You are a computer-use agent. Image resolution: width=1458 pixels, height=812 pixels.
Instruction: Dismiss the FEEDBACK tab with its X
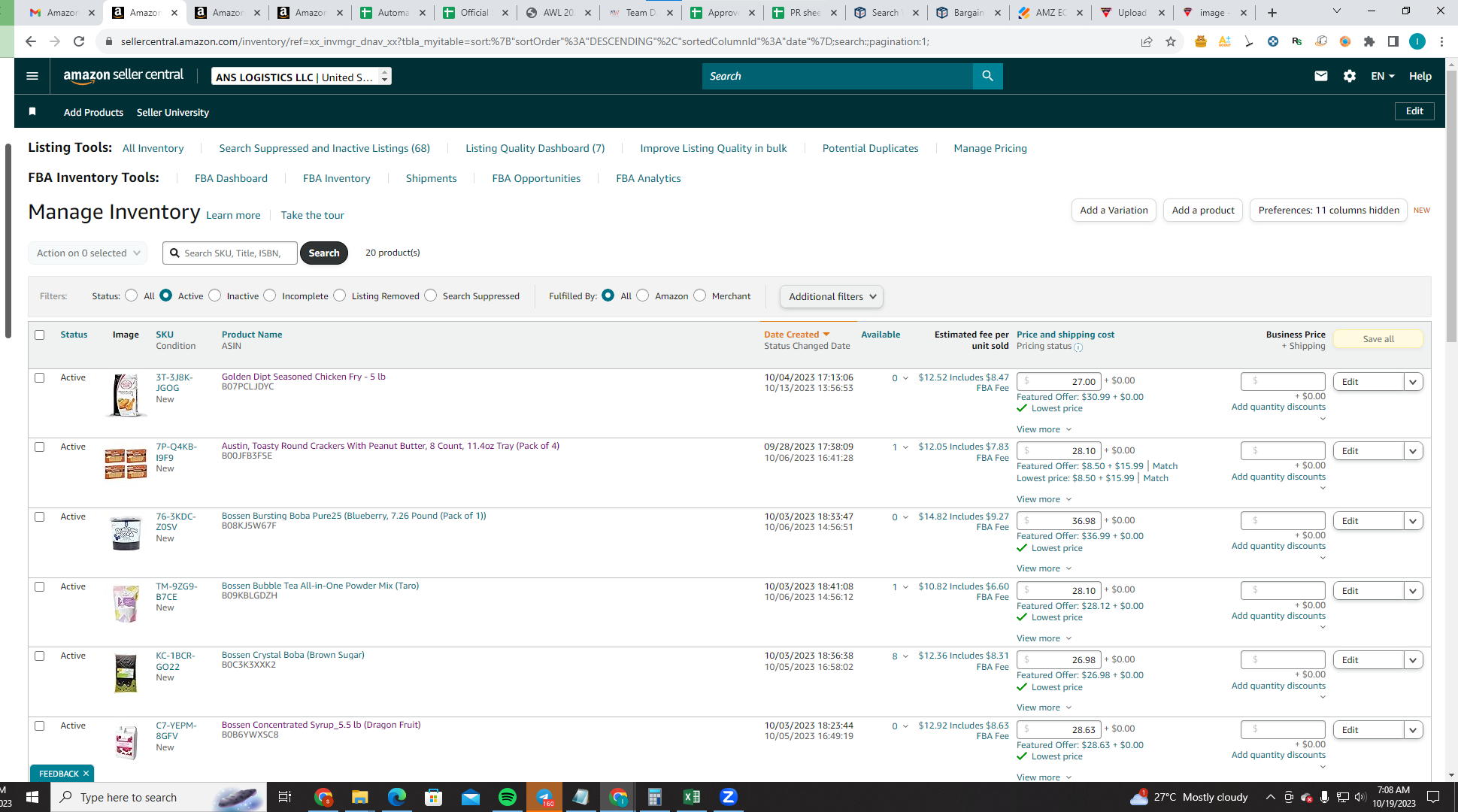[86, 773]
